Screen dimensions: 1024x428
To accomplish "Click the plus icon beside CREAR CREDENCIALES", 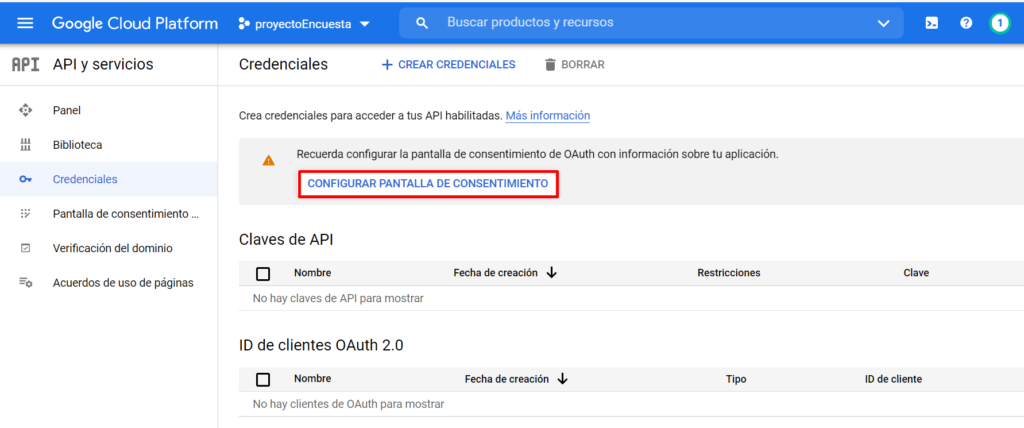I will [x=387, y=65].
